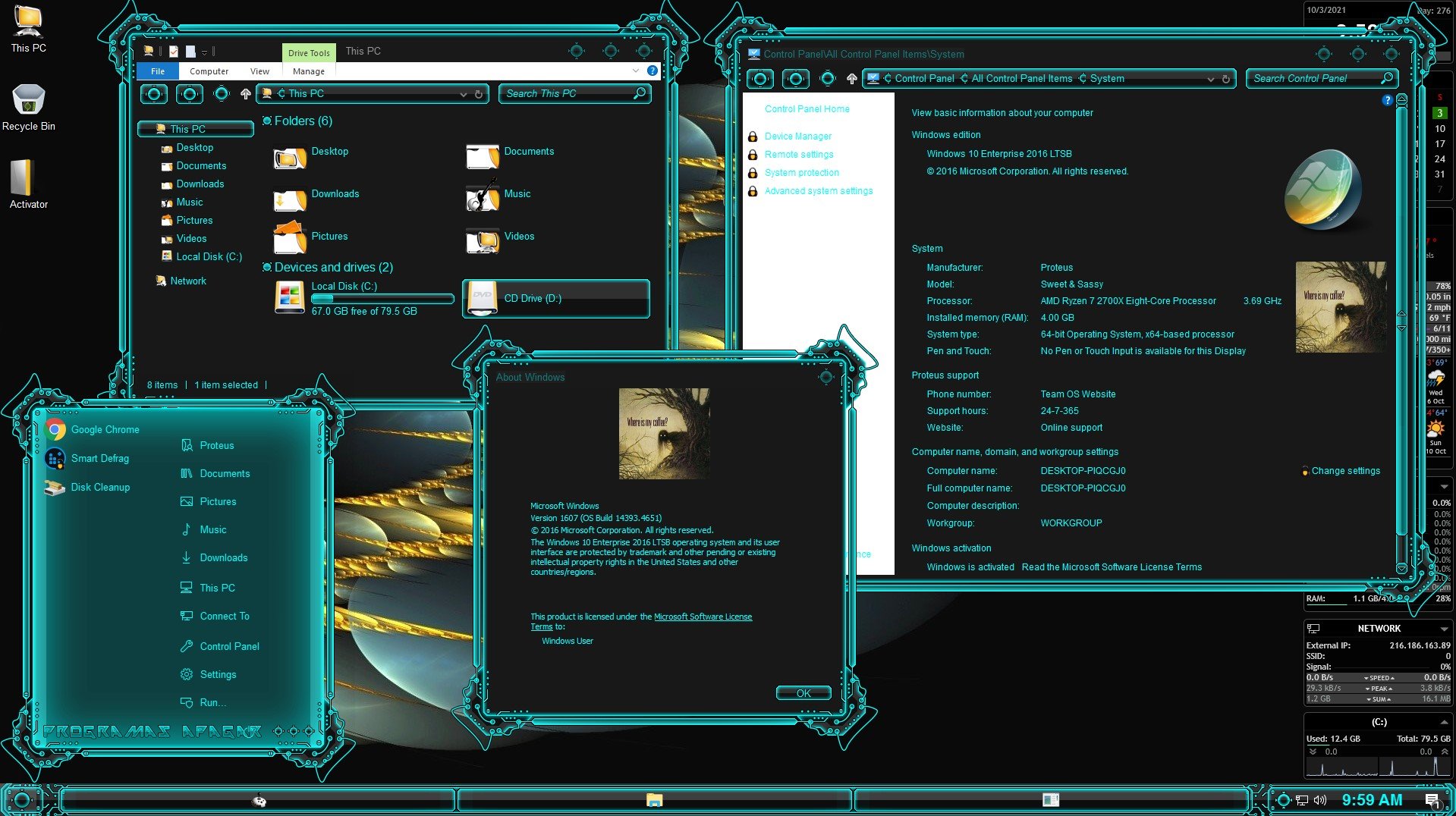Open Settings from the start menu
1456x816 pixels.
click(209, 674)
